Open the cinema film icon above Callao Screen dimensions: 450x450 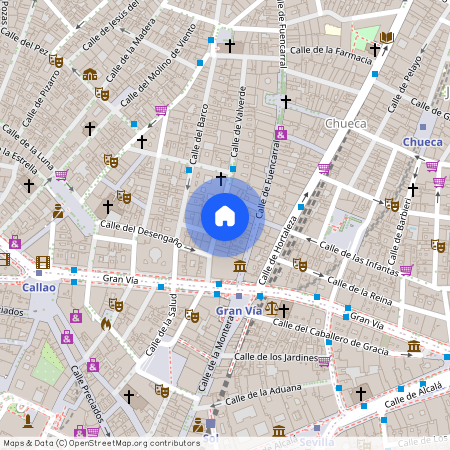(x=43, y=262)
